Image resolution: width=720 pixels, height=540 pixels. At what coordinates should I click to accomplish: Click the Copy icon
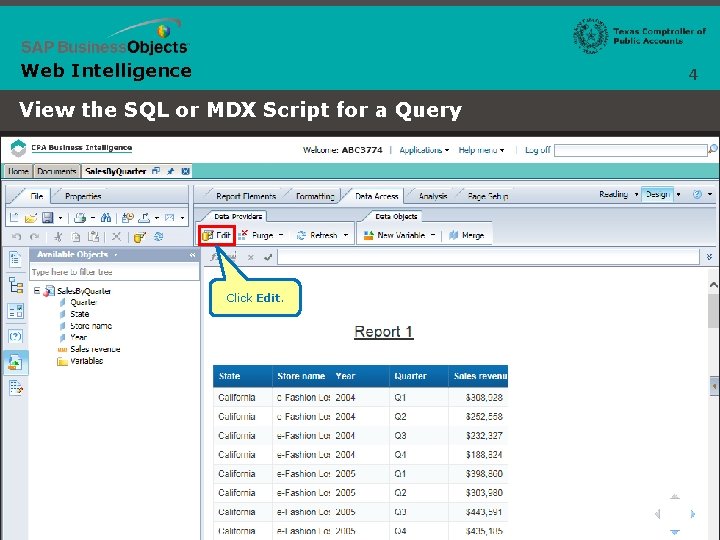point(76,237)
